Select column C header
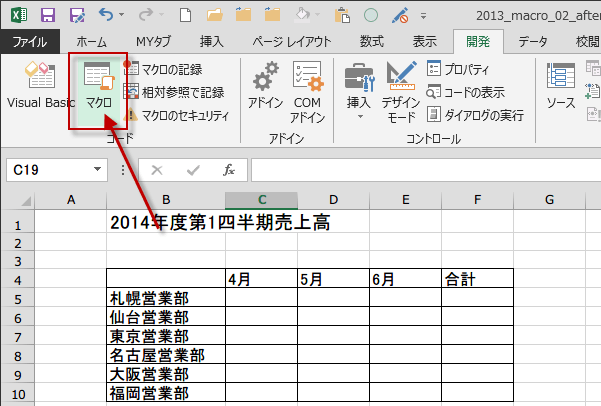 pyautogui.click(x=261, y=200)
